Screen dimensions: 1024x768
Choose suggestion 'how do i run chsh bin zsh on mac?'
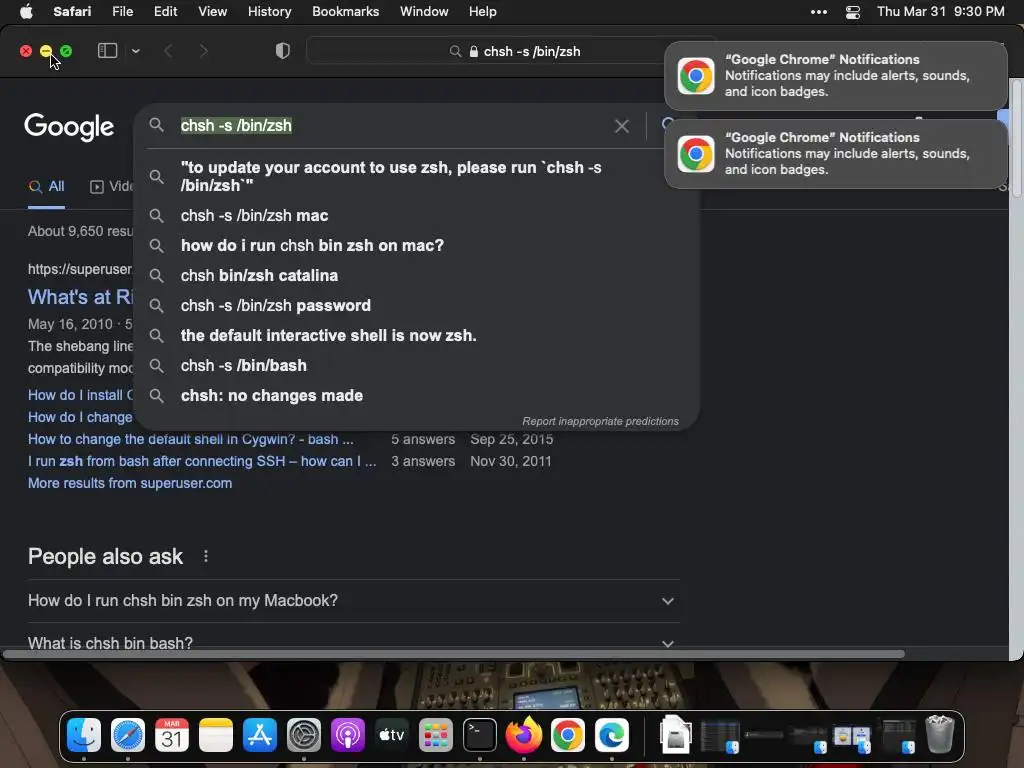click(x=416, y=246)
